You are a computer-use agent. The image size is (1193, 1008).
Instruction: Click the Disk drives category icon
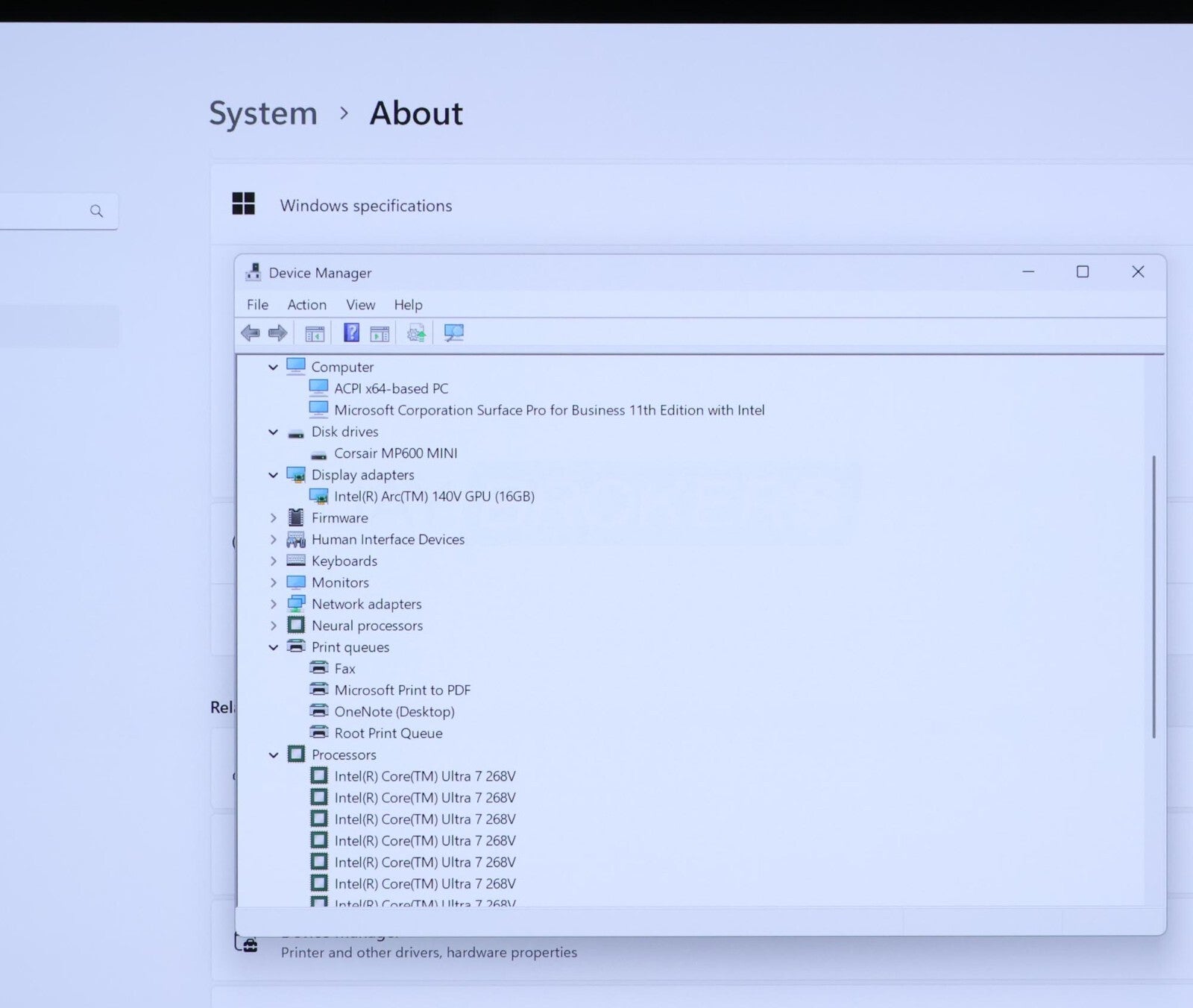(x=296, y=433)
